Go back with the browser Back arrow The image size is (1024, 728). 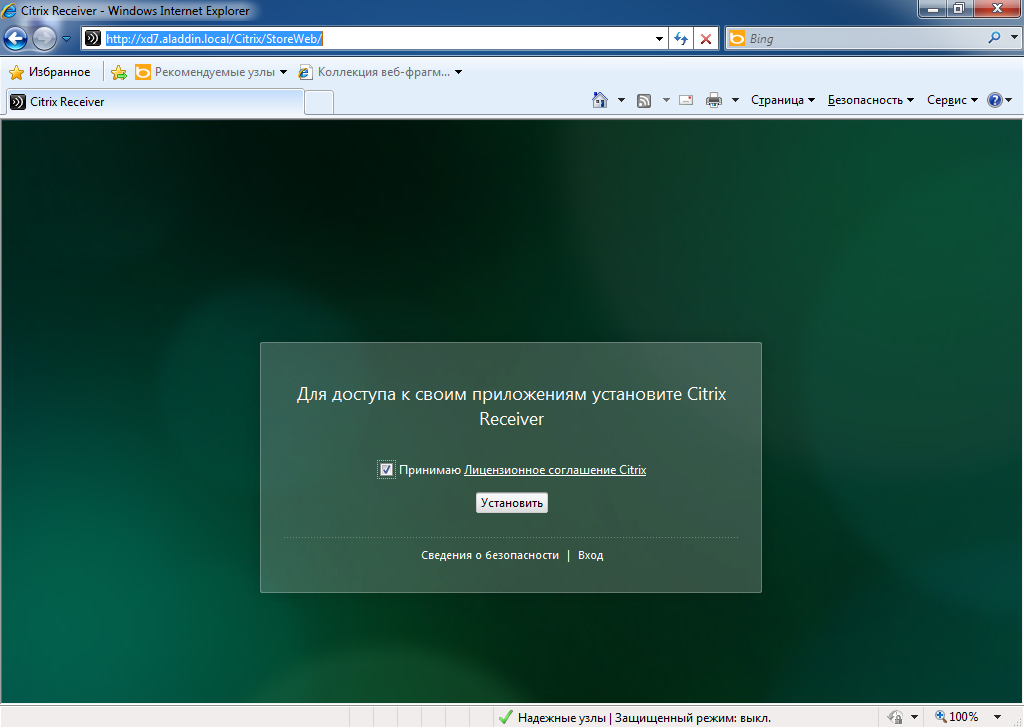[x=16, y=39]
